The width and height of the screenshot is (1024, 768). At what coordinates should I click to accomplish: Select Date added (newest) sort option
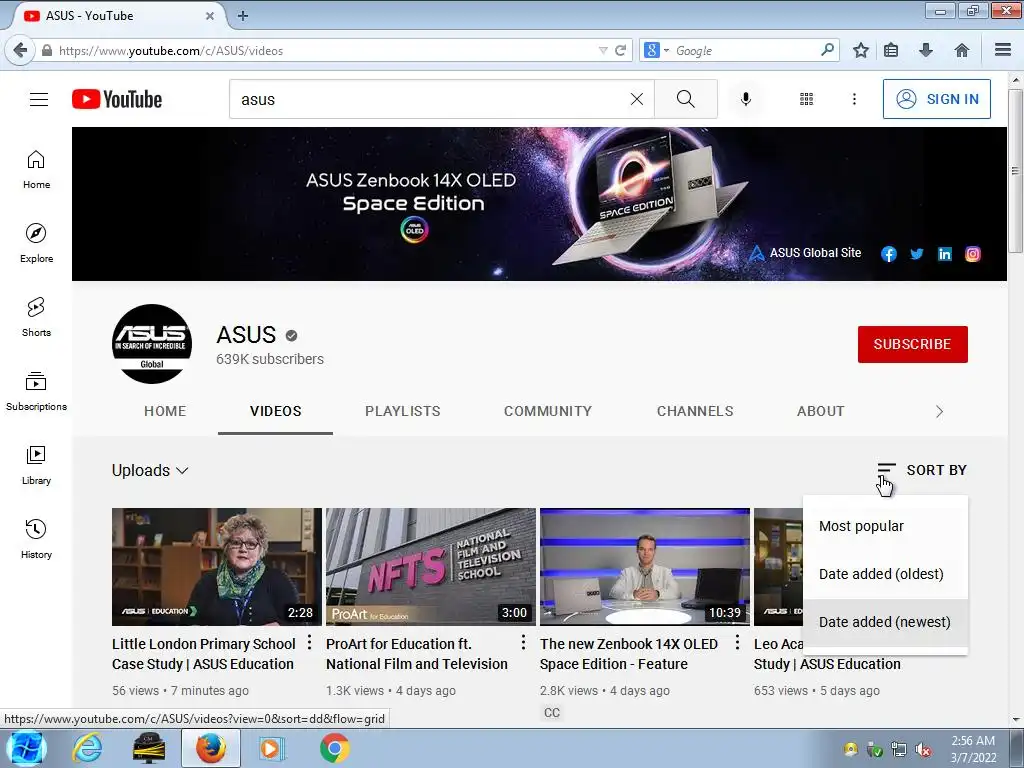[x=886, y=622]
